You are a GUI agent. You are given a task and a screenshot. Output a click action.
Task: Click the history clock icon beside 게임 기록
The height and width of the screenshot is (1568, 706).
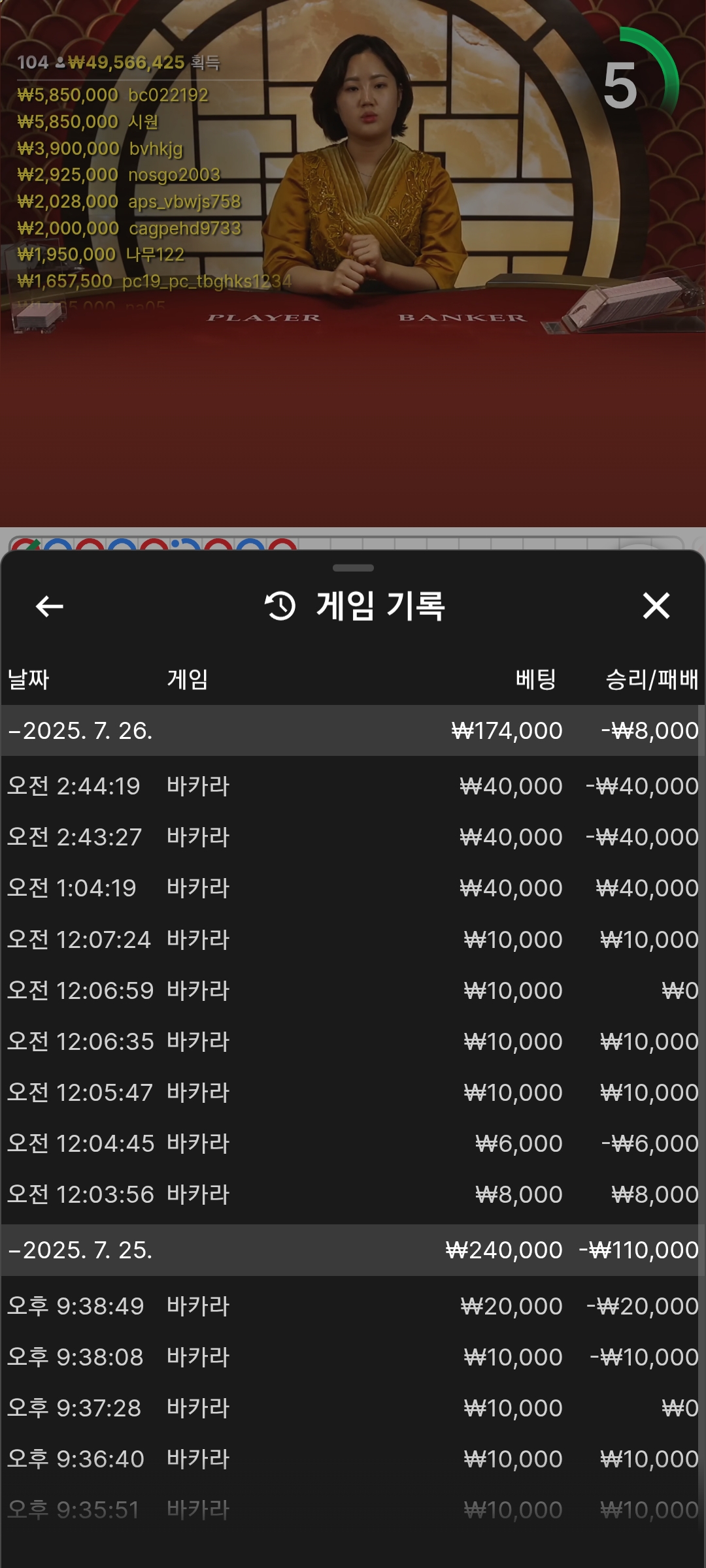[x=280, y=606]
